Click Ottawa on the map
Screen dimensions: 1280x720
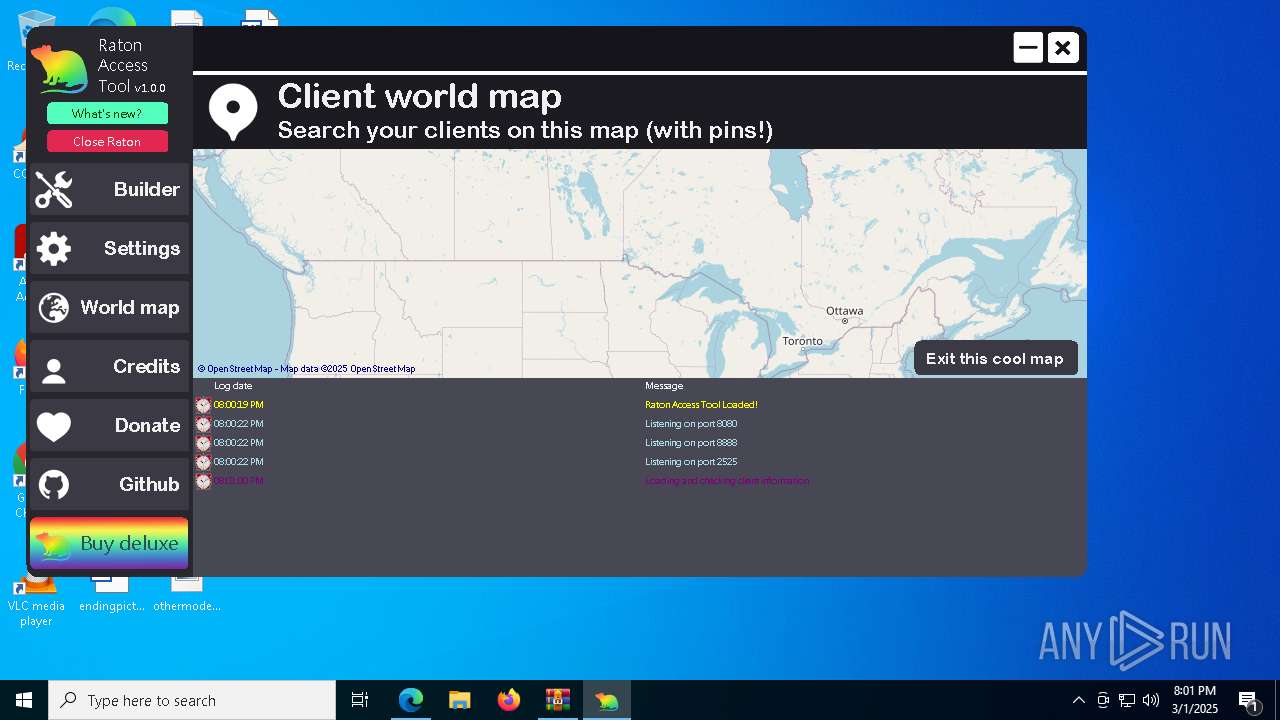tap(845, 311)
